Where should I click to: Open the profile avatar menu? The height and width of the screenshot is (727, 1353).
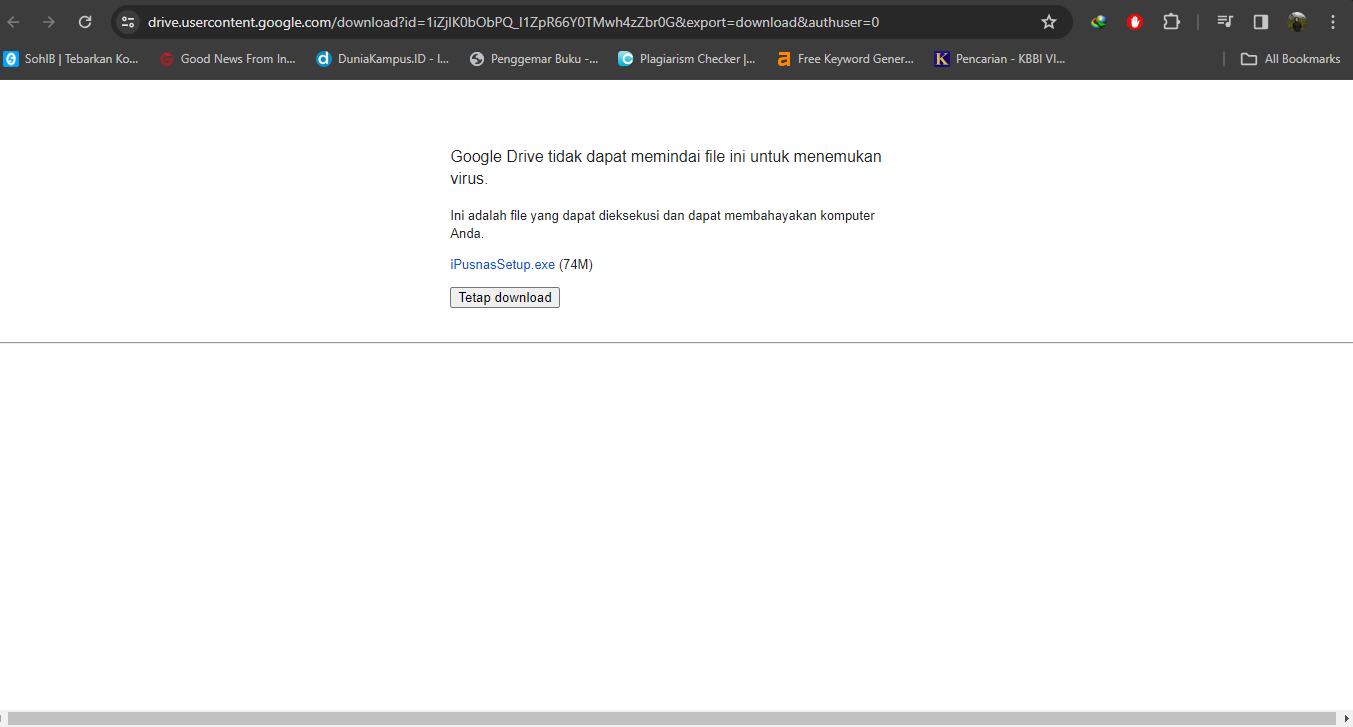click(x=1297, y=22)
